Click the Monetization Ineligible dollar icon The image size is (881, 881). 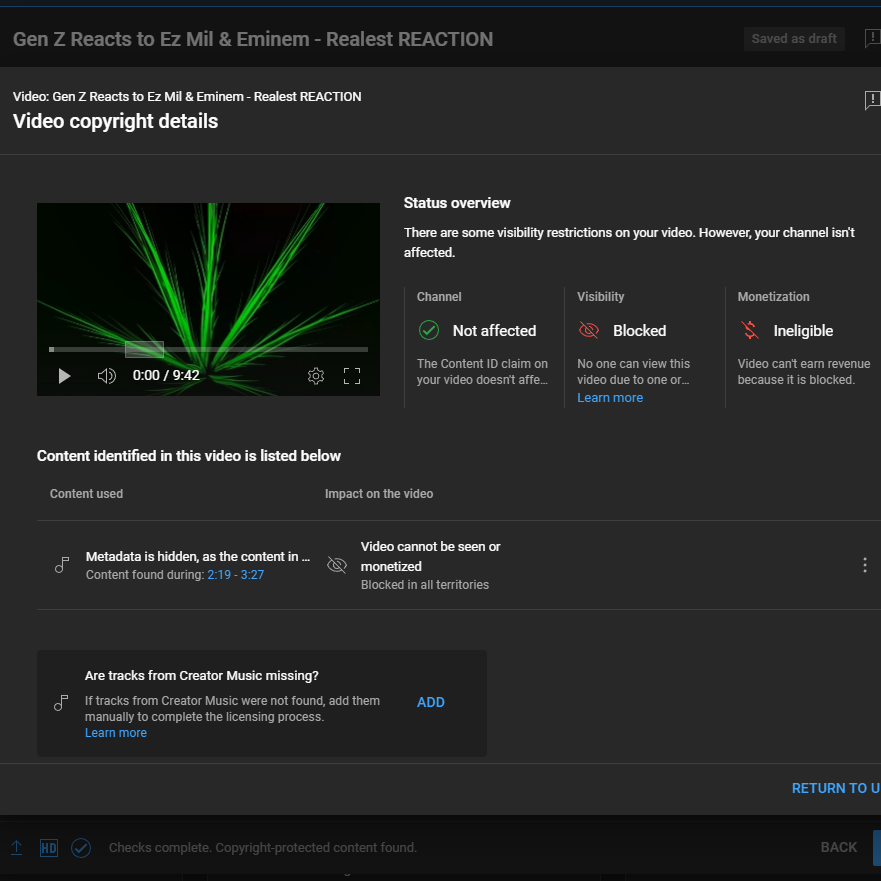point(749,331)
